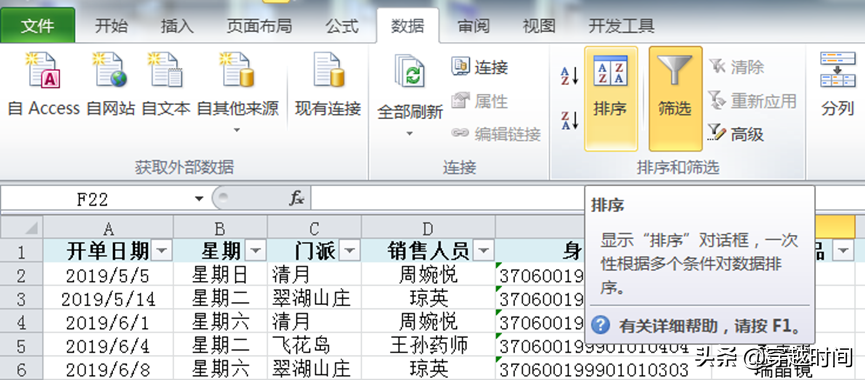Select the 数据 data tab
This screenshot has height=380, width=865.
pyautogui.click(x=408, y=26)
